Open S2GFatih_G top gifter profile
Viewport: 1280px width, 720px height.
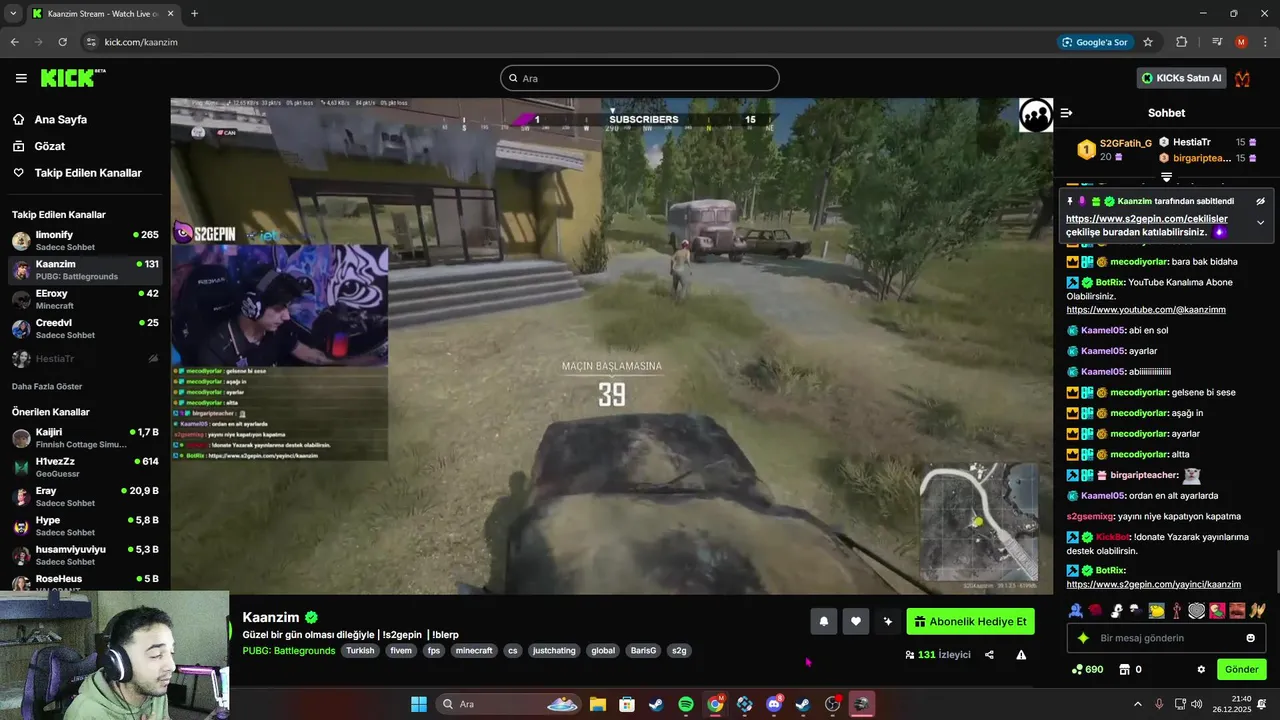pos(1113,150)
